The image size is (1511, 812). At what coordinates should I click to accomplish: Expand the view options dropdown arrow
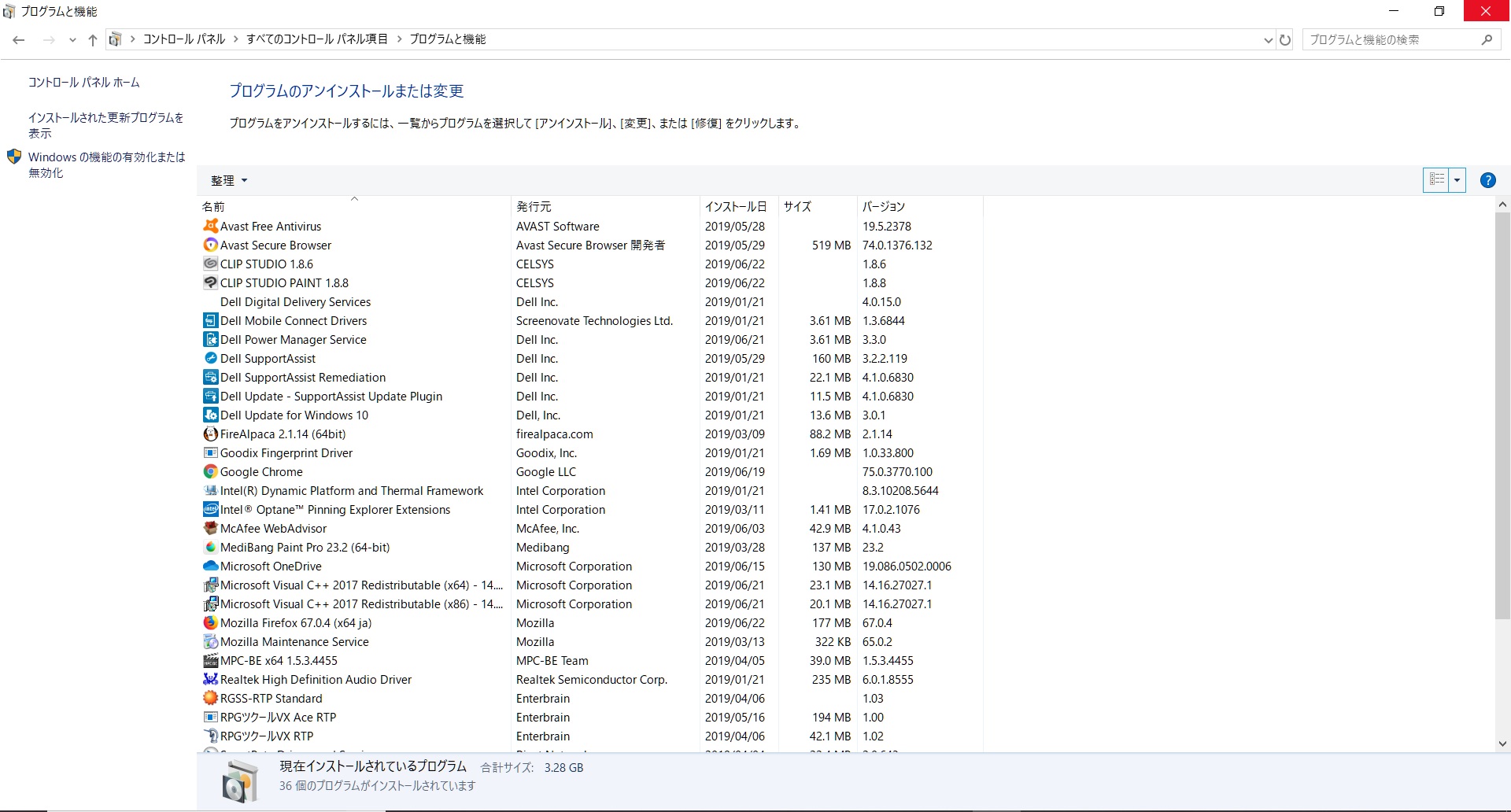(1457, 180)
